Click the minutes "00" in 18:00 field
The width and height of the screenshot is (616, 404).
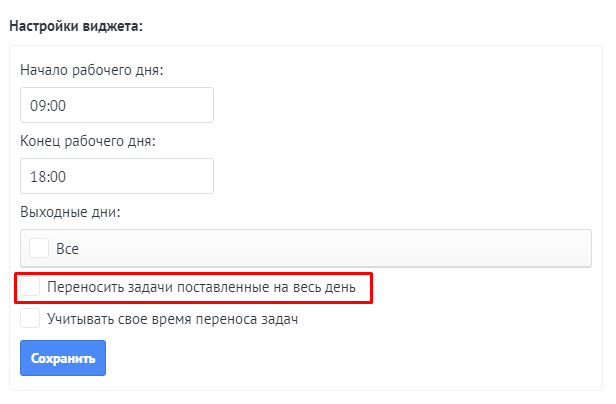pyautogui.click(x=57, y=177)
